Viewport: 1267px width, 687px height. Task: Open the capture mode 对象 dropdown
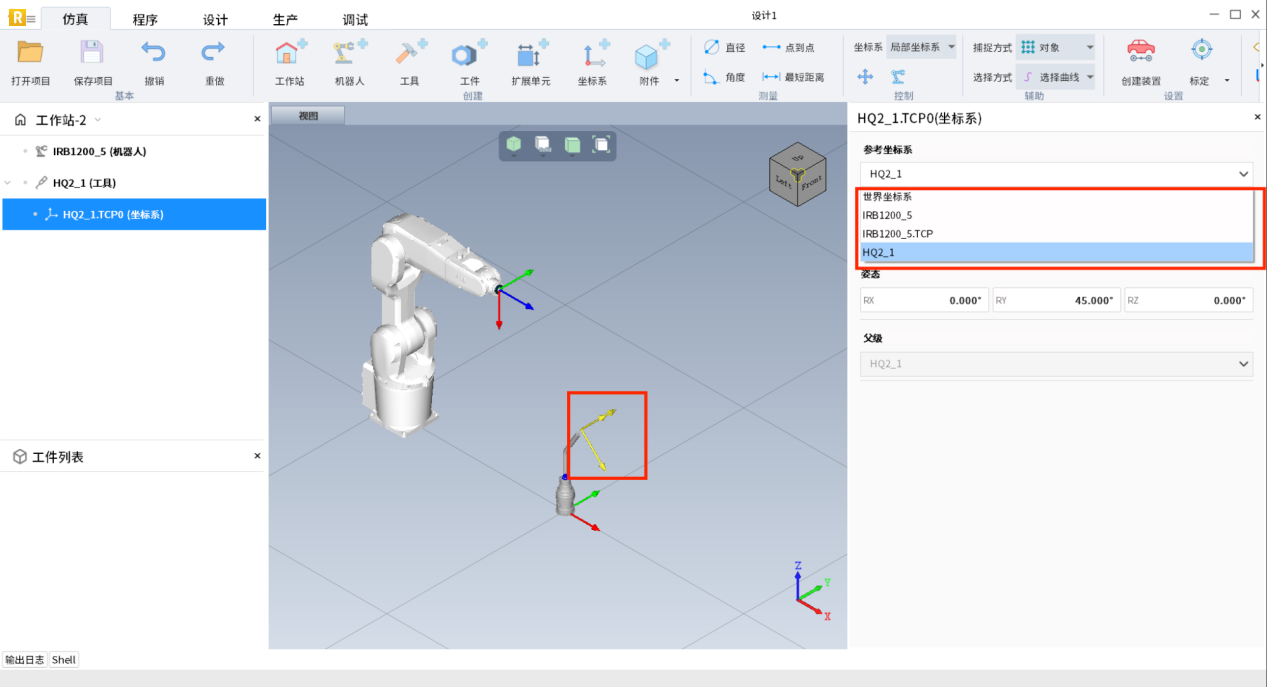1056,47
